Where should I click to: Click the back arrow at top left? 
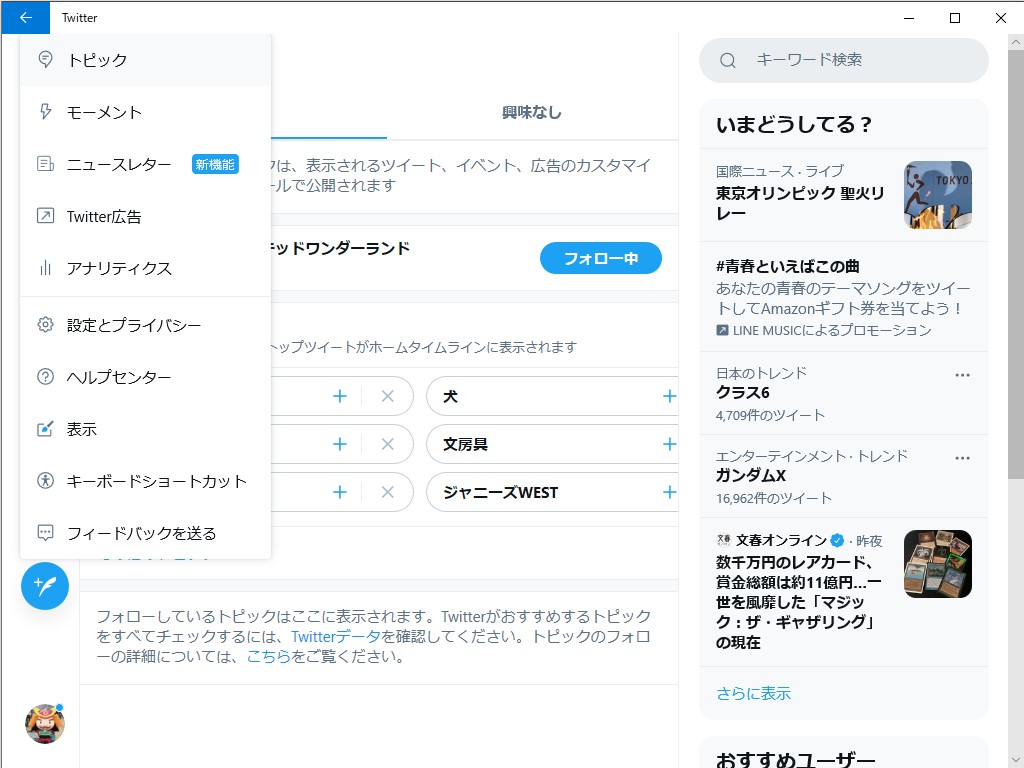pos(25,18)
